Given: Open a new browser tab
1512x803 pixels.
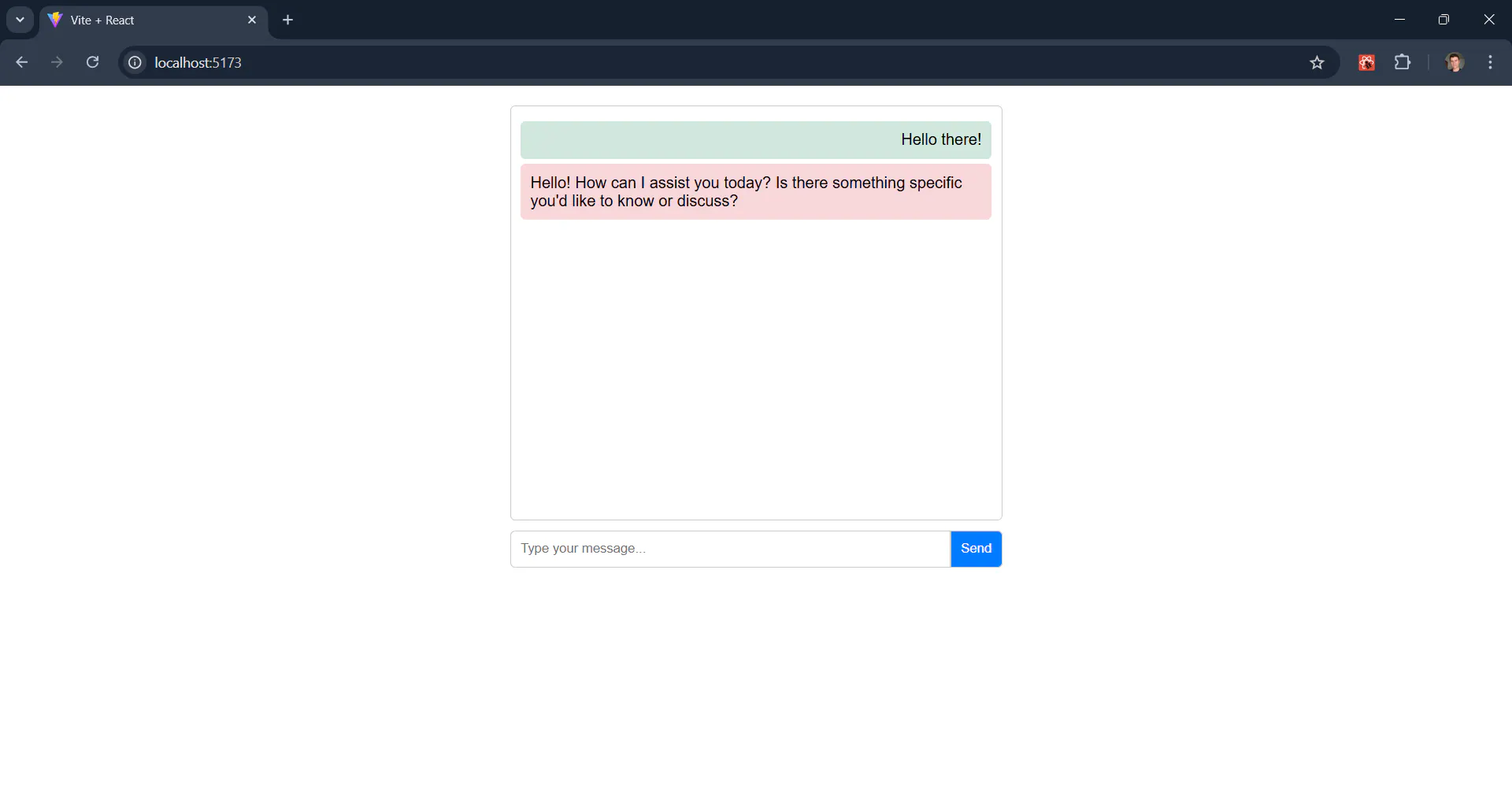Looking at the screenshot, I should click(x=288, y=20).
